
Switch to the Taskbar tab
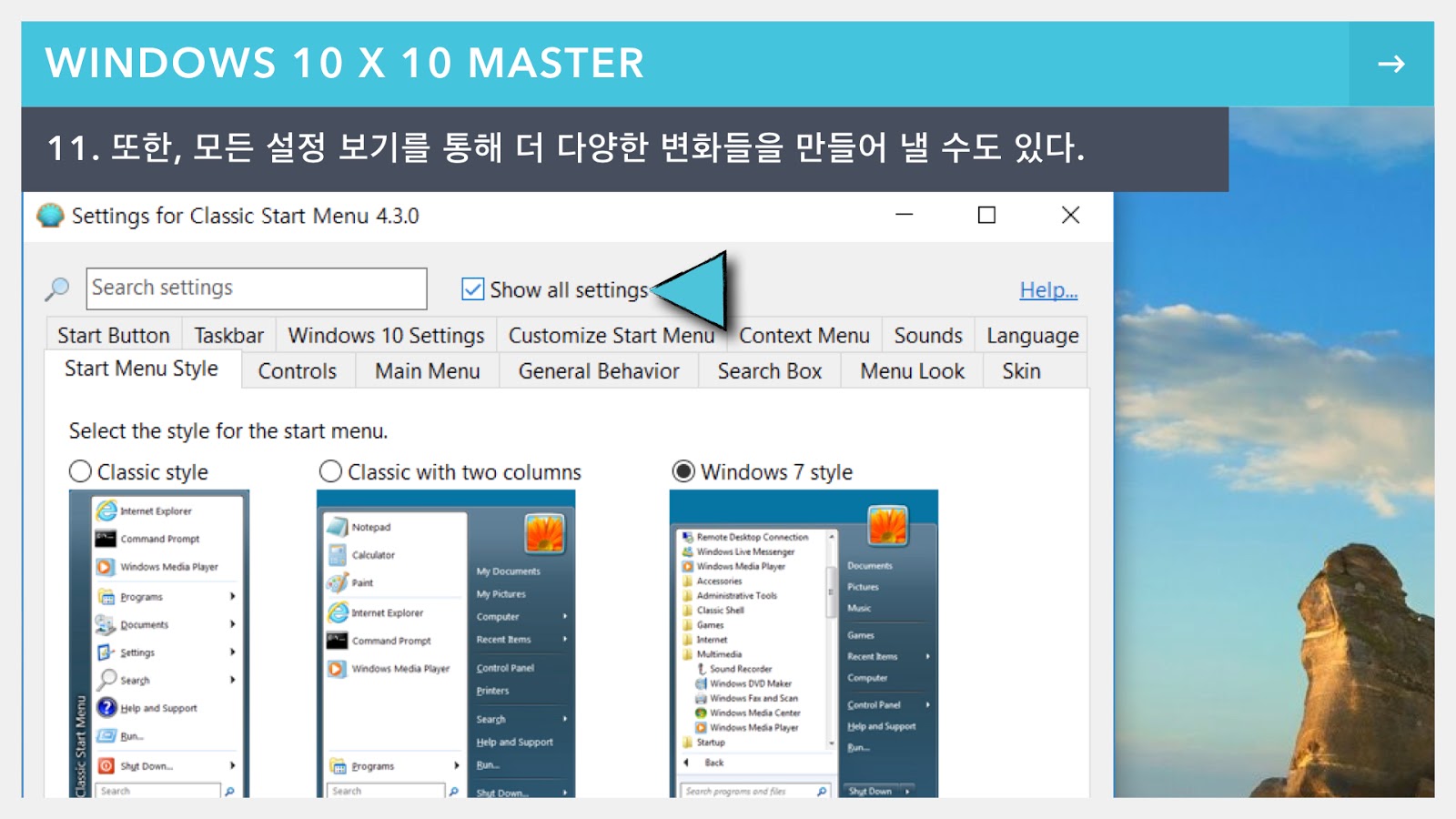click(229, 335)
